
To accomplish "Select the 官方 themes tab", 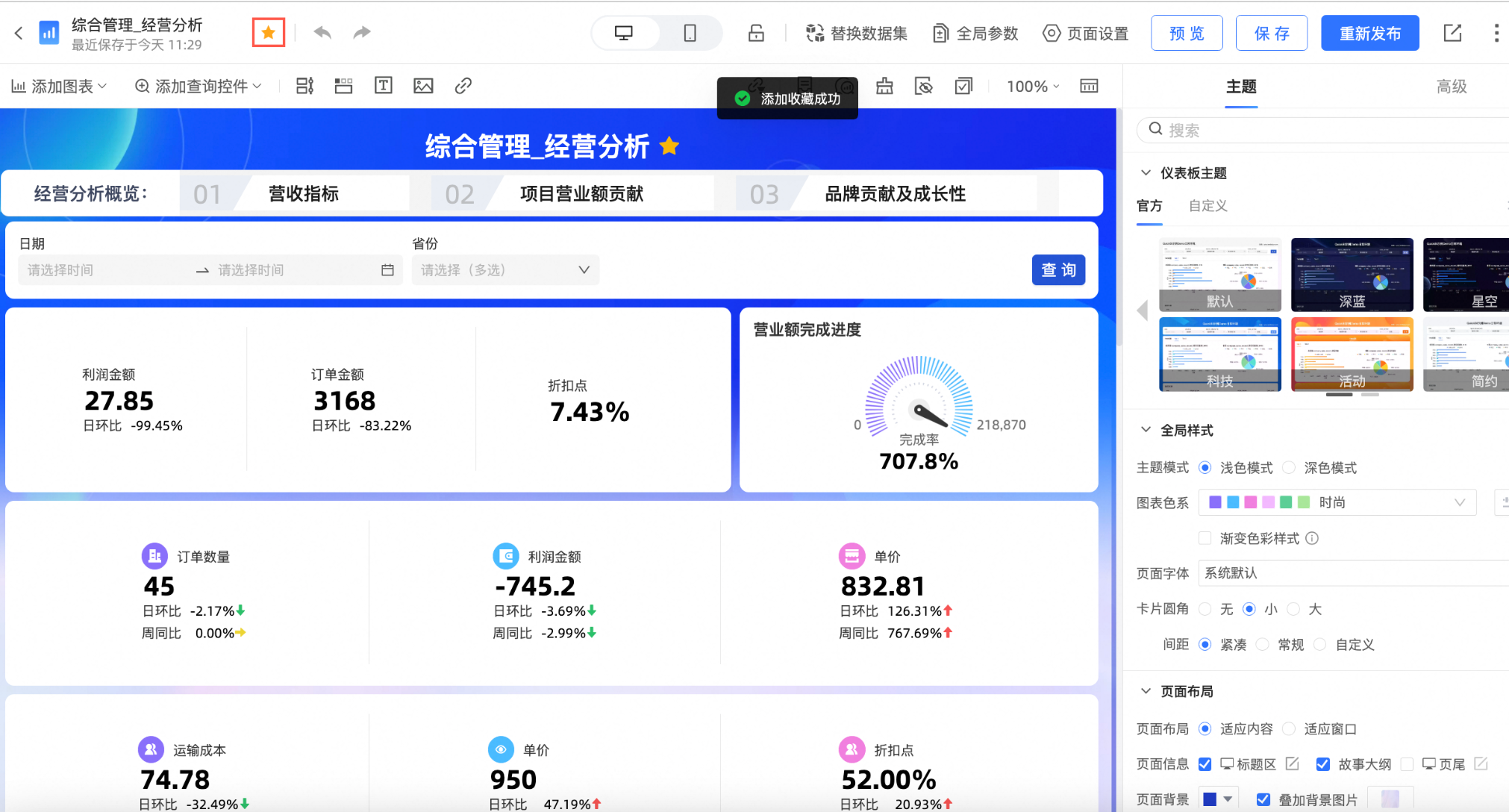I will pyautogui.click(x=1149, y=205).
